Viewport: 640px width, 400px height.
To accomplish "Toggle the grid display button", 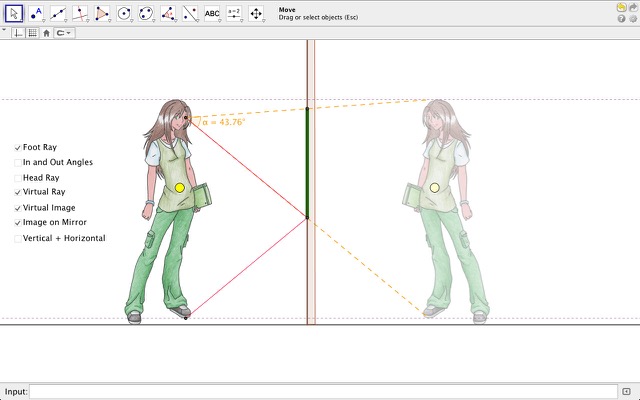I will pyautogui.click(x=32, y=32).
